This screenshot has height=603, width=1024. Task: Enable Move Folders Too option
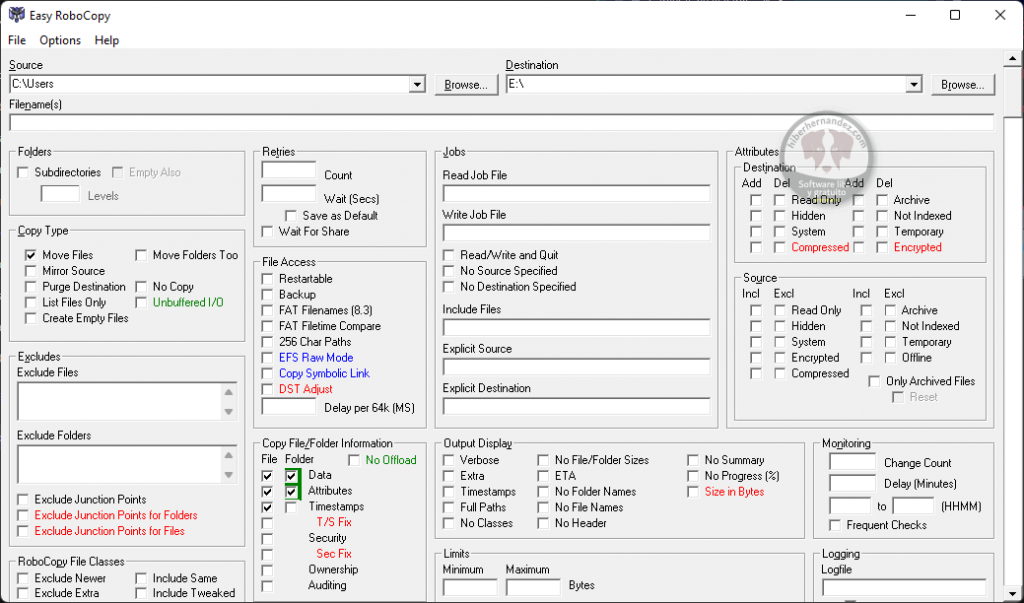click(x=141, y=255)
